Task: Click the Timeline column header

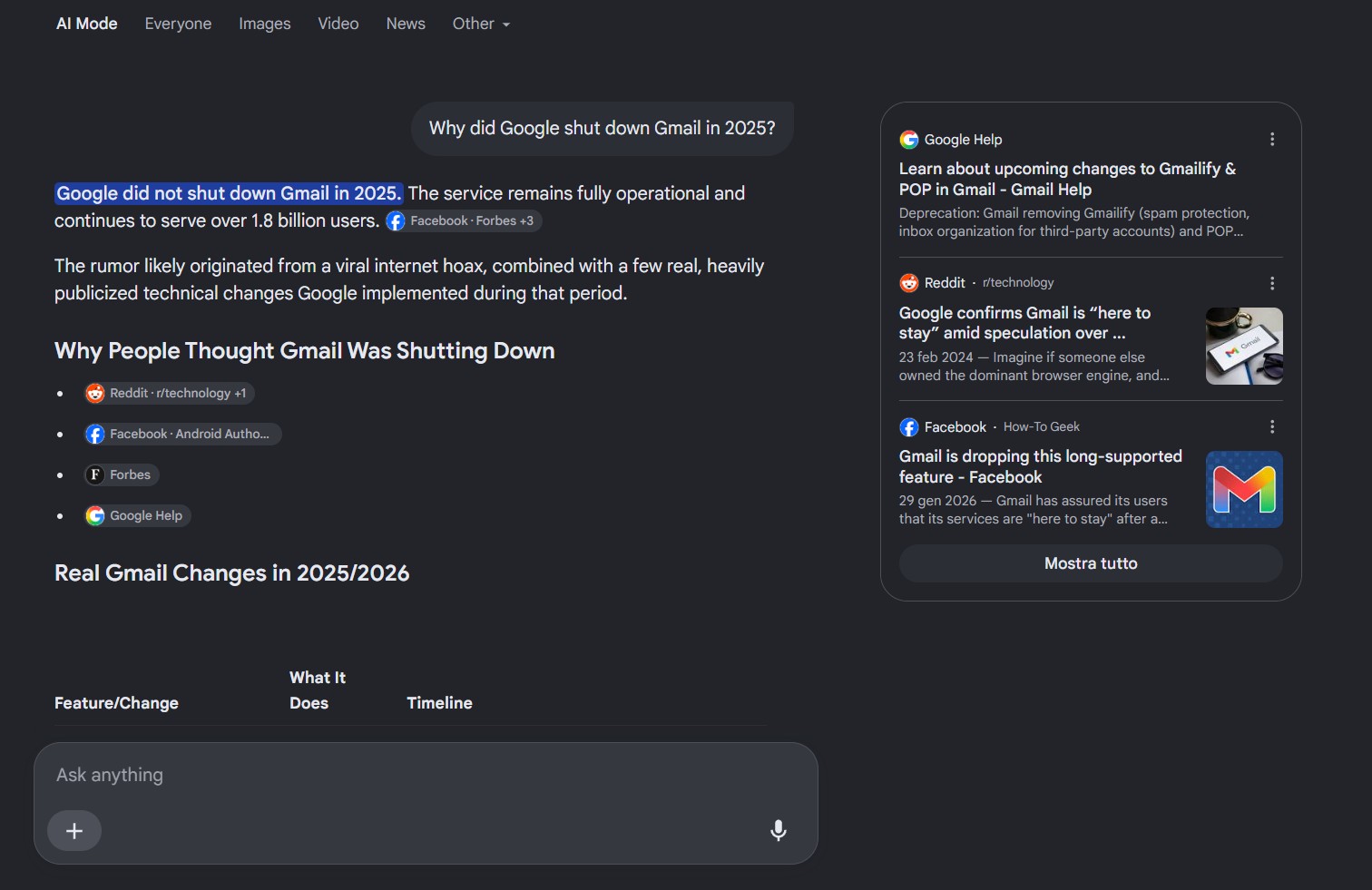Action: [x=439, y=703]
